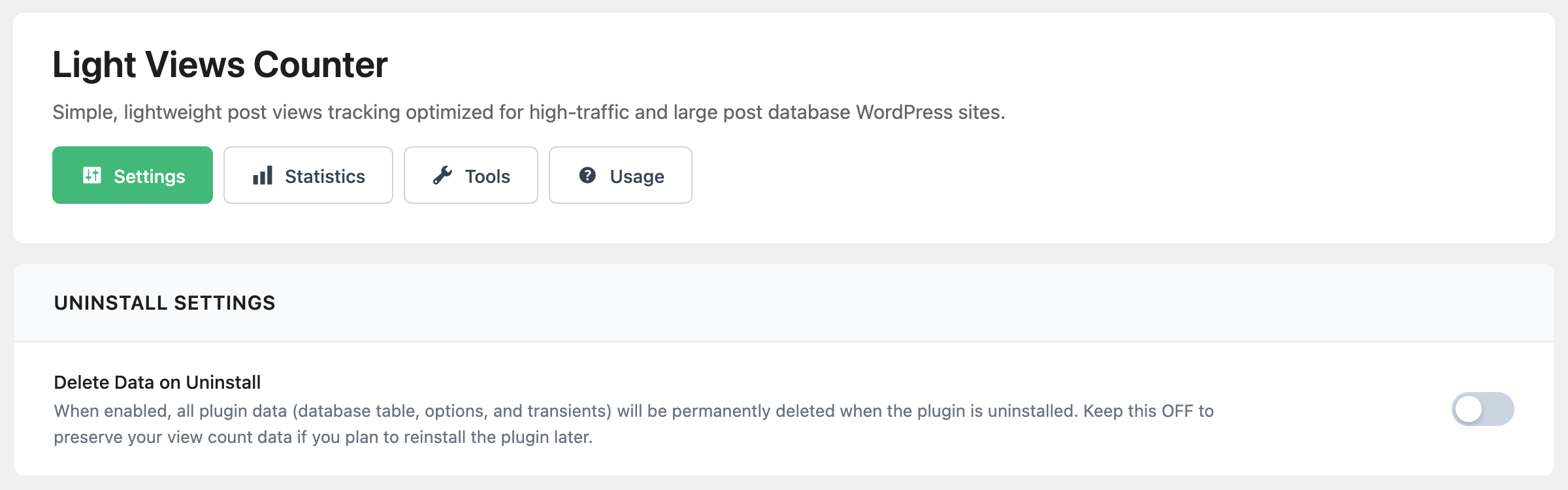
Task: Click the Usage question mark icon
Action: click(587, 175)
